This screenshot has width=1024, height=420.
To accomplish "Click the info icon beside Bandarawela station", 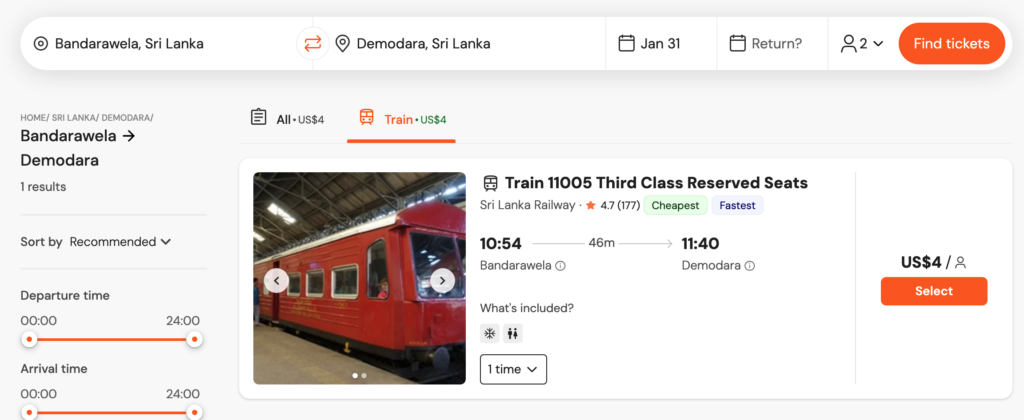I will pyautogui.click(x=561, y=266).
